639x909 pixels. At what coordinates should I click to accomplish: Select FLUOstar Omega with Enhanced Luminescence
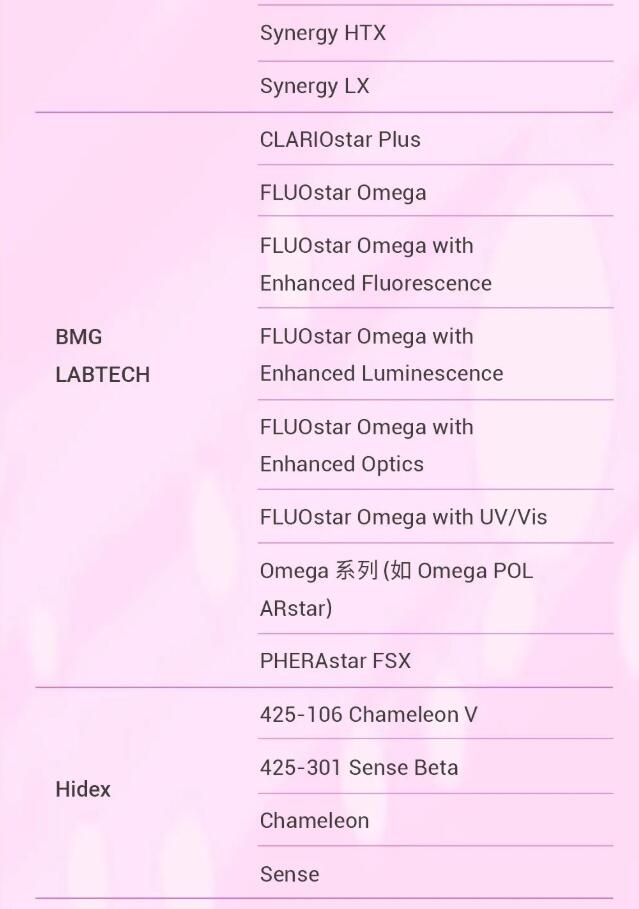381,355
